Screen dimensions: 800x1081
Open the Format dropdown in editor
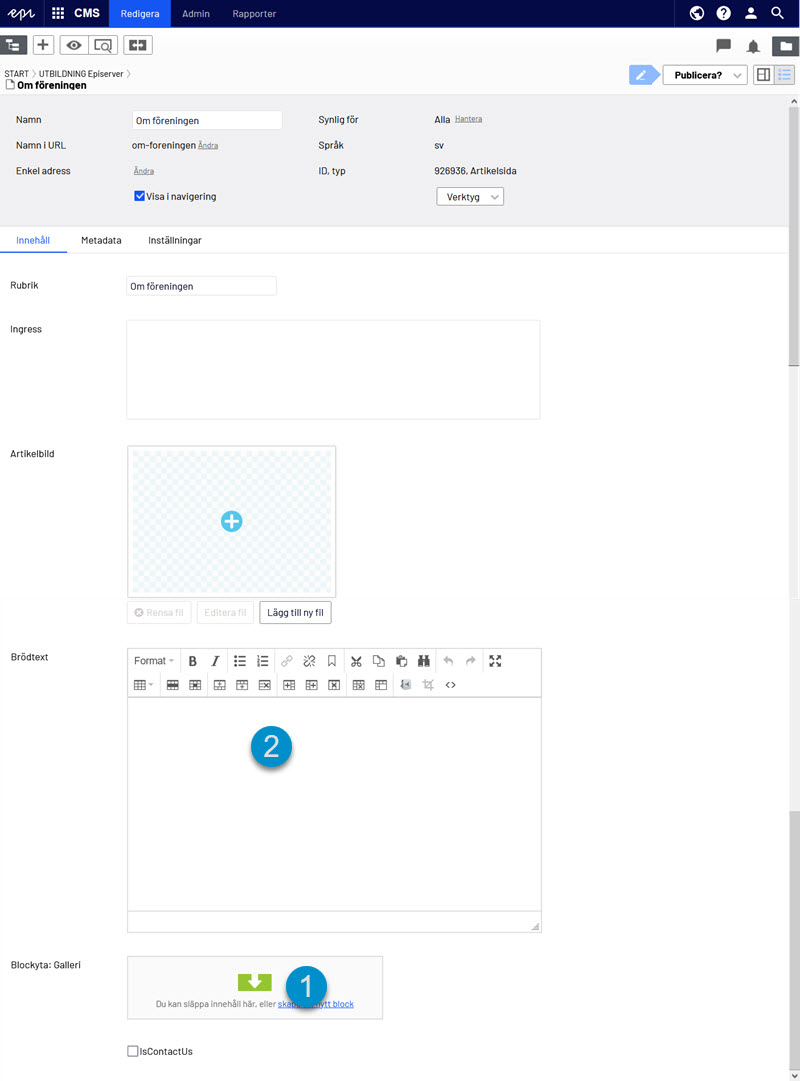[154, 661]
